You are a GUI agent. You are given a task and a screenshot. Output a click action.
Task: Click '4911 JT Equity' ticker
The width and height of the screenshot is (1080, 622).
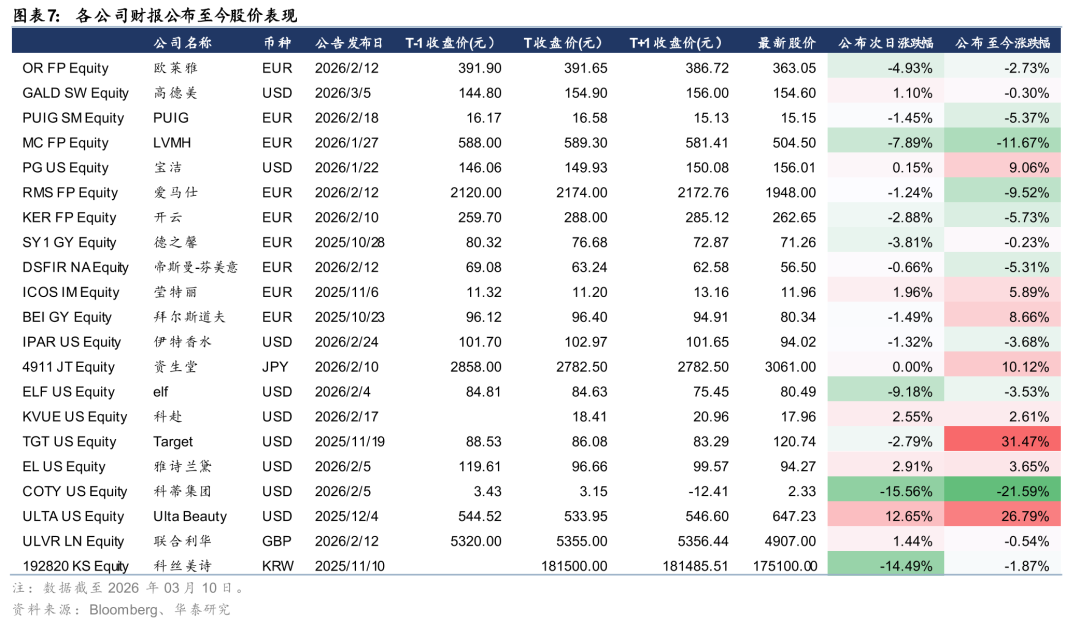pyautogui.click(x=68, y=366)
